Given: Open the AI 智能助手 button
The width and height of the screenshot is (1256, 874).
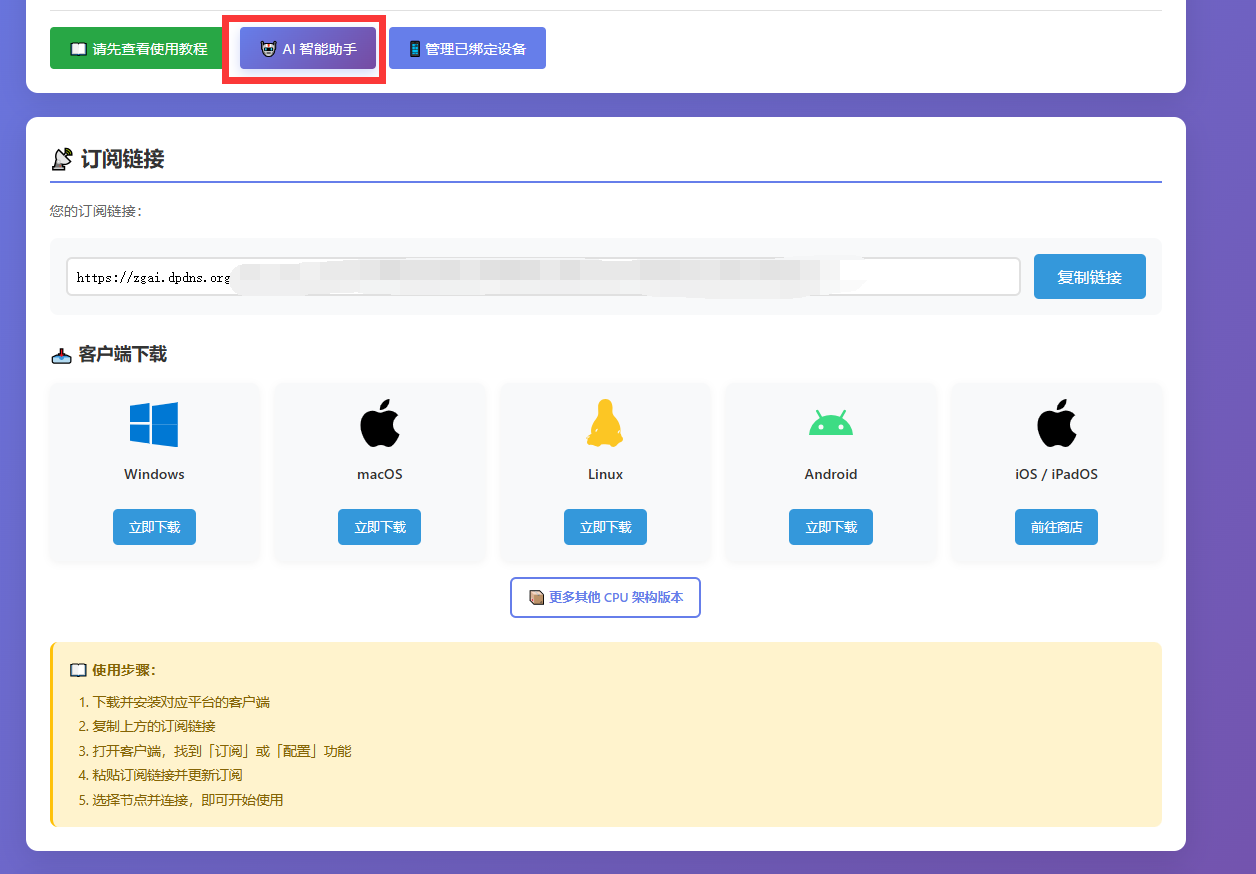Looking at the screenshot, I should tap(308, 48).
